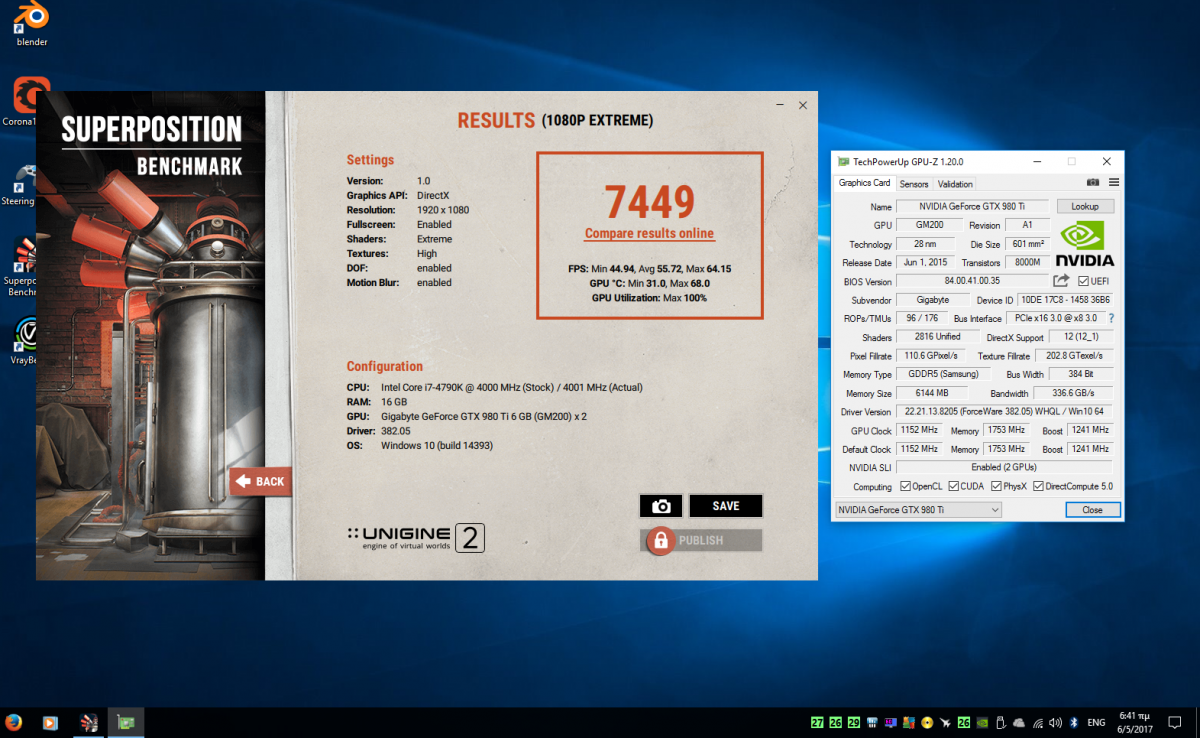Screen dimensions: 1200x738
Task: Toggle the OpenCL checkbox
Action: (906, 486)
